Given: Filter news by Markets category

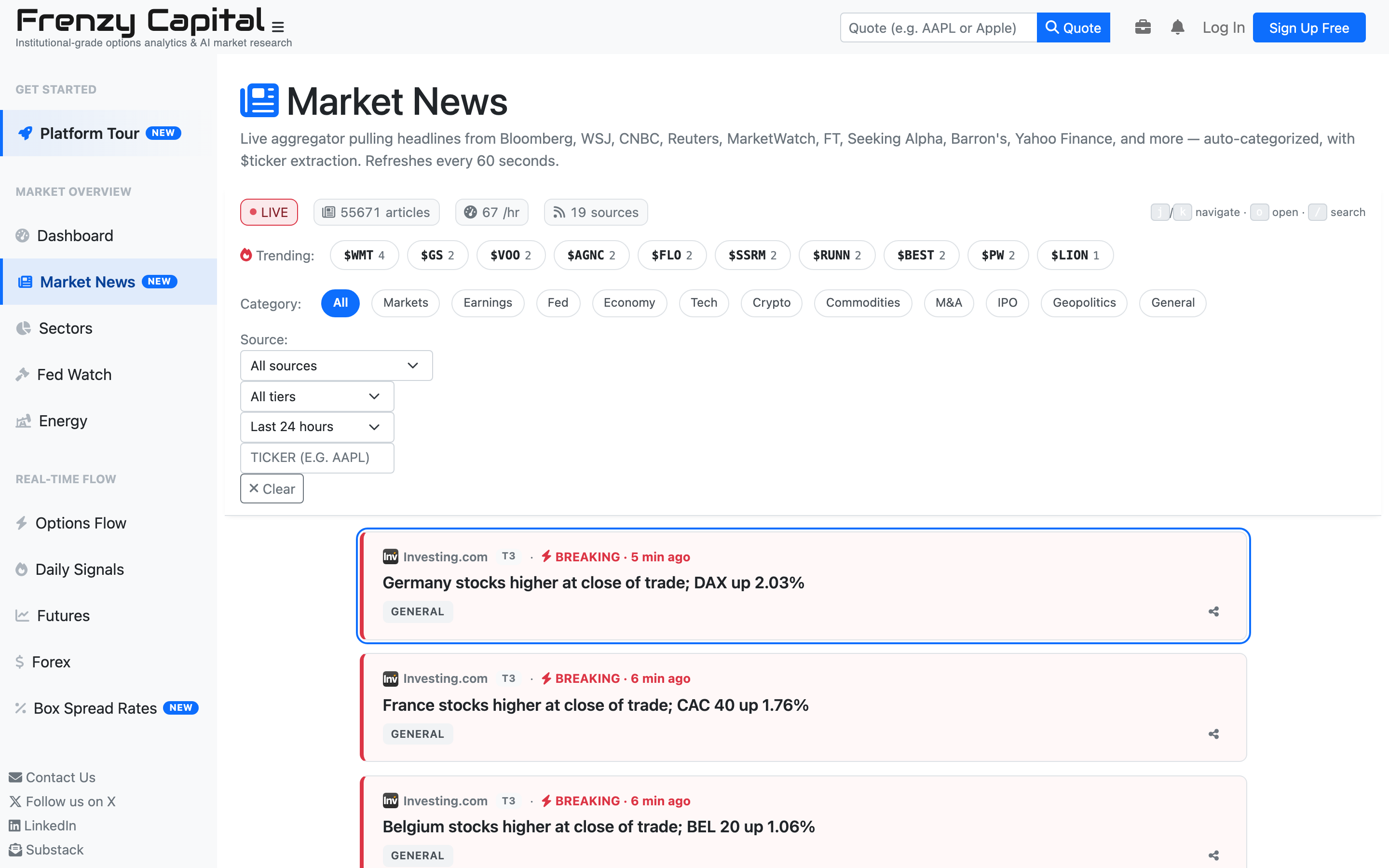Looking at the screenshot, I should point(405,302).
